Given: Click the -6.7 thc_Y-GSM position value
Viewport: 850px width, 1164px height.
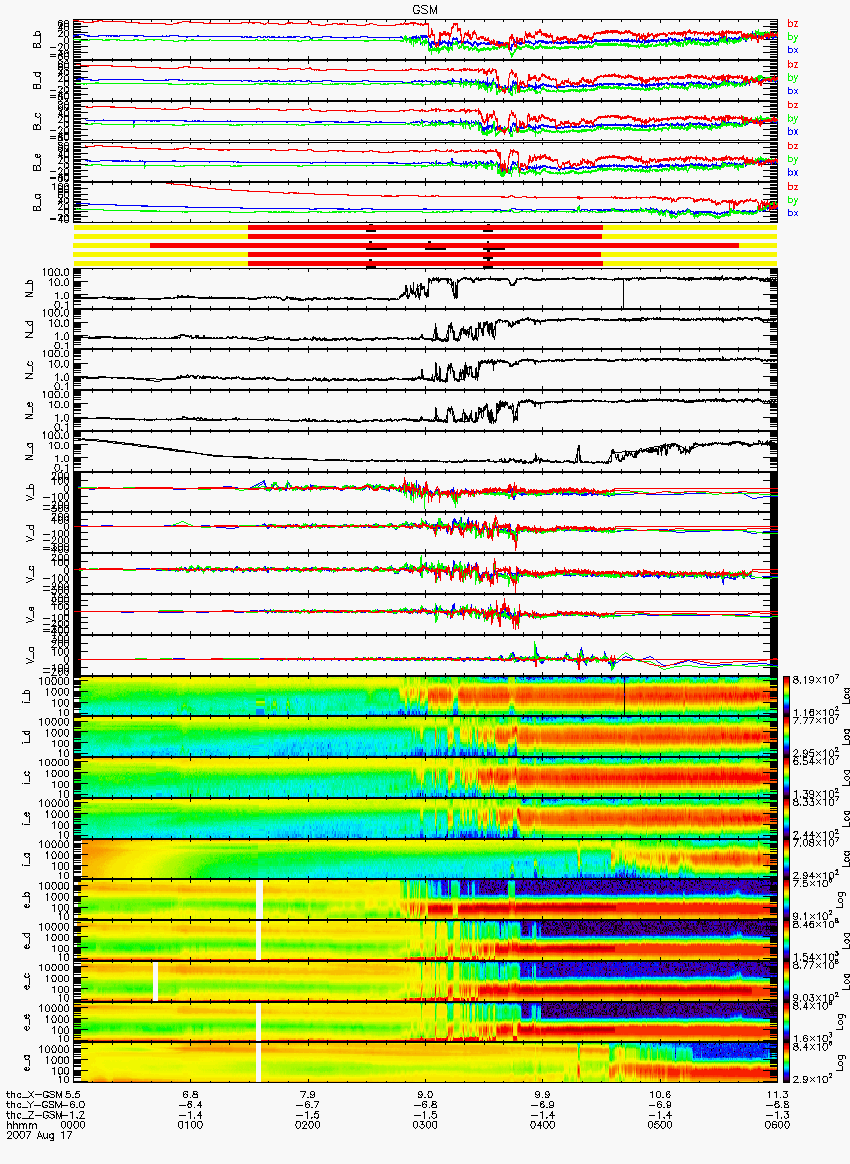Looking at the screenshot, I should click(307, 1105).
